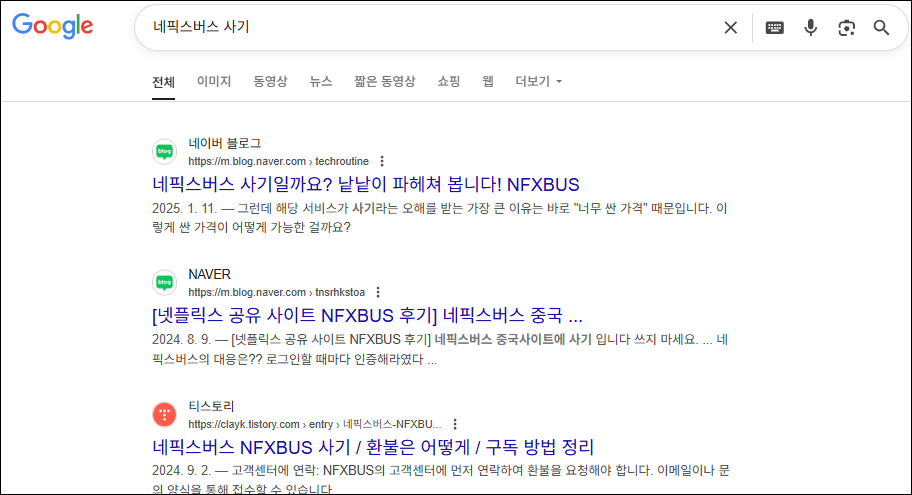Open result '네픽스버스 NFXBUS 사기 / 환불은 어떻게'
The height and width of the screenshot is (495, 912).
(373, 447)
